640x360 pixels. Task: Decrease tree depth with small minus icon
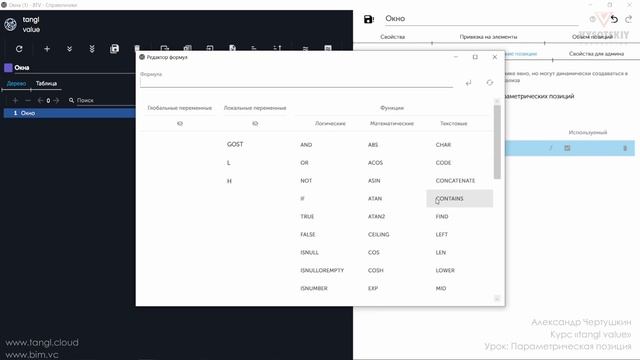[28, 100]
